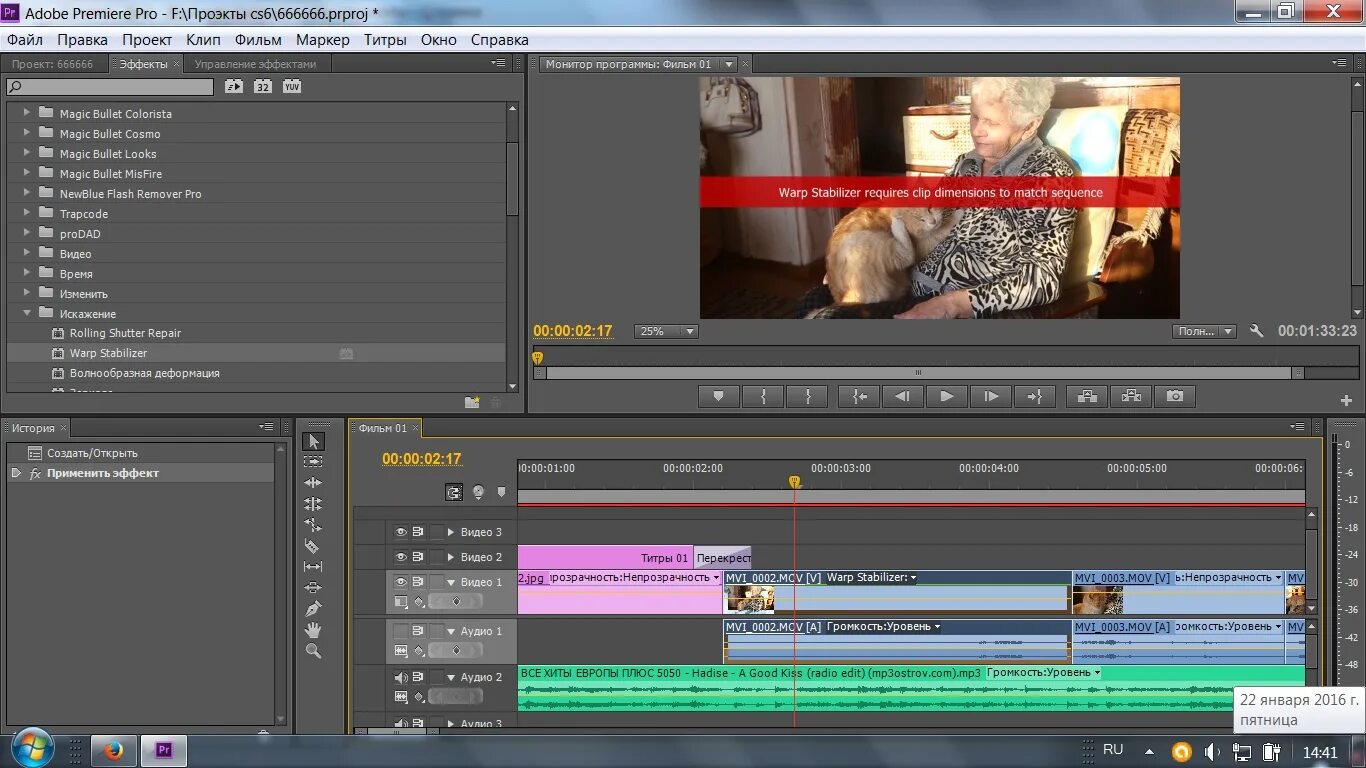The height and width of the screenshot is (768, 1366).
Task: Click the timeline Add Marker icon
Action: tap(501, 492)
